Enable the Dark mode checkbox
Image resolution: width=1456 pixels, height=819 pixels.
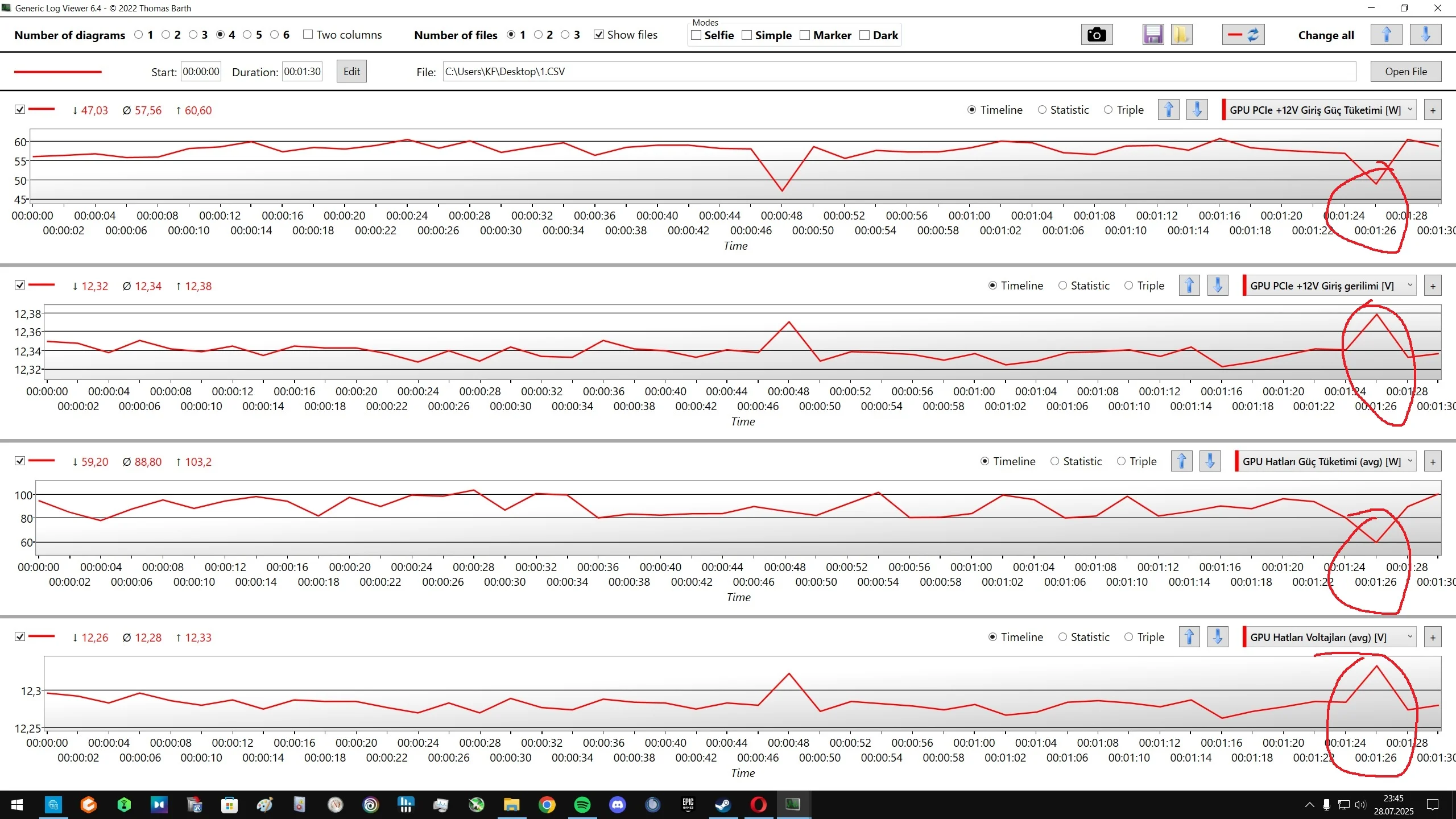(x=864, y=35)
